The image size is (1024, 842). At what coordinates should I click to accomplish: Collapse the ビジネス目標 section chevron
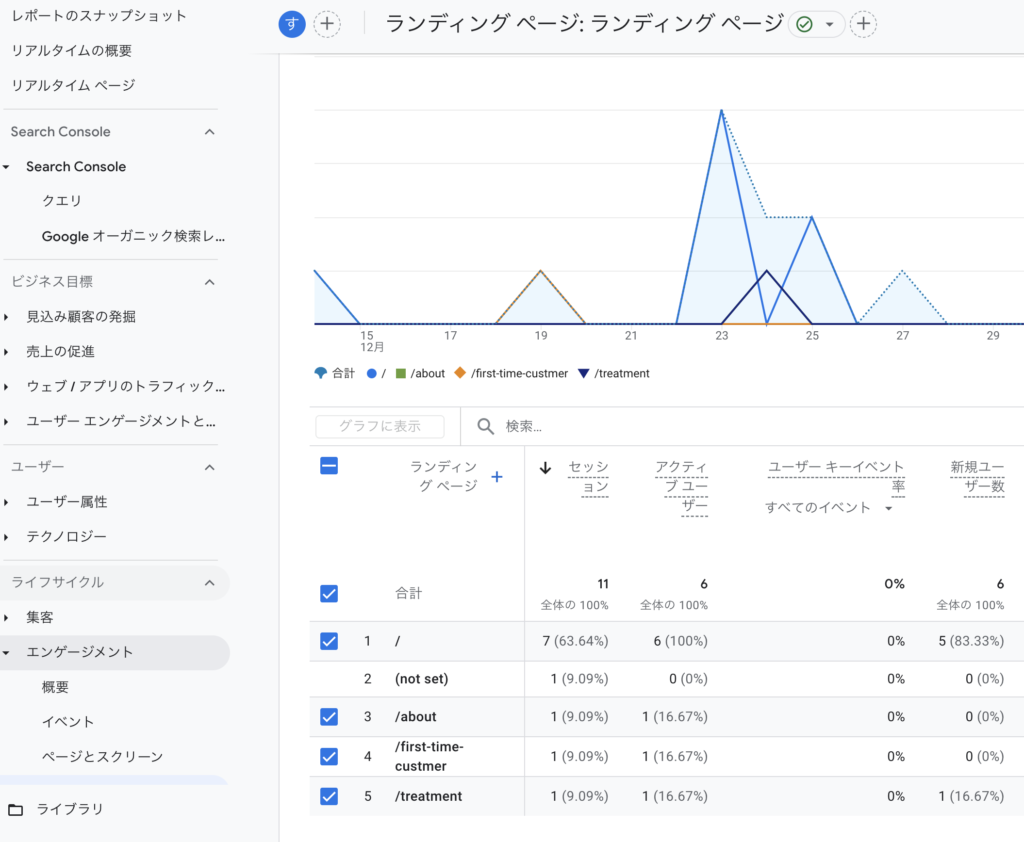pyautogui.click(x=209, y=281)
